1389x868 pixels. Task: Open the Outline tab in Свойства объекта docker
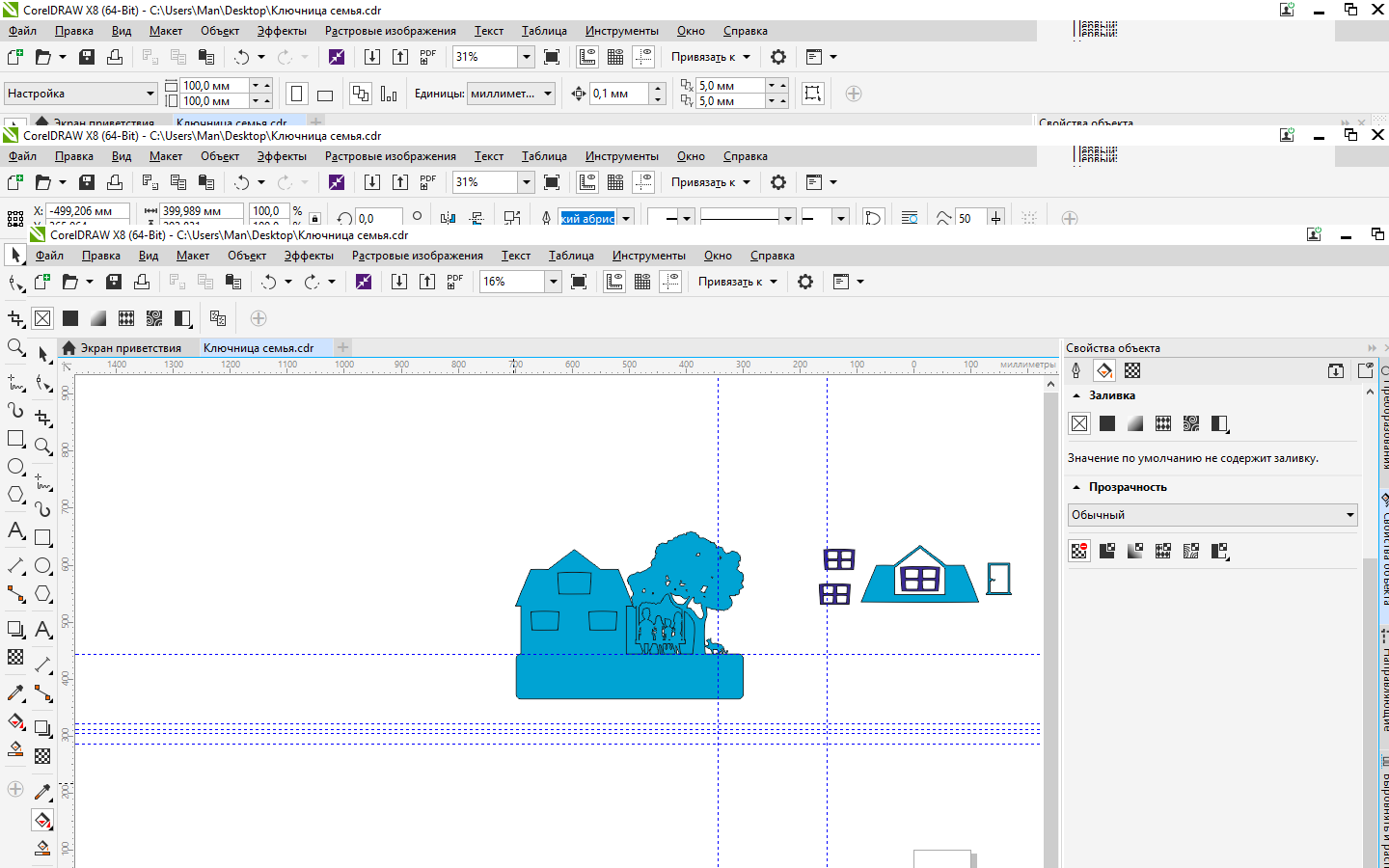[1076, 370]
